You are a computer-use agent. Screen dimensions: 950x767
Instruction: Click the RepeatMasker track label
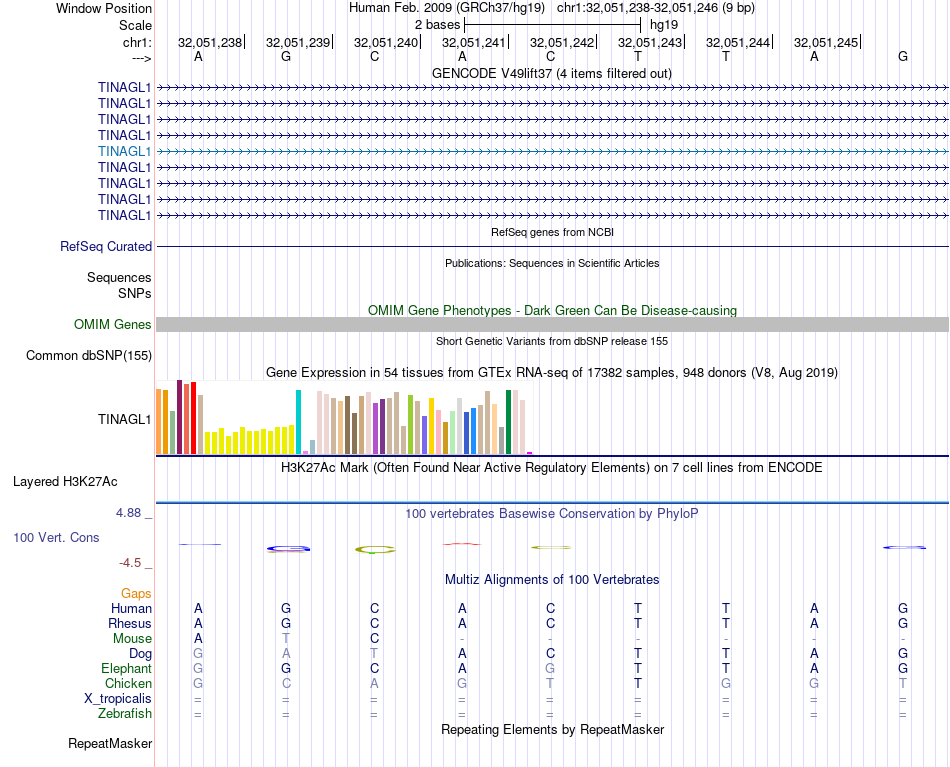(x=110, y=743)
